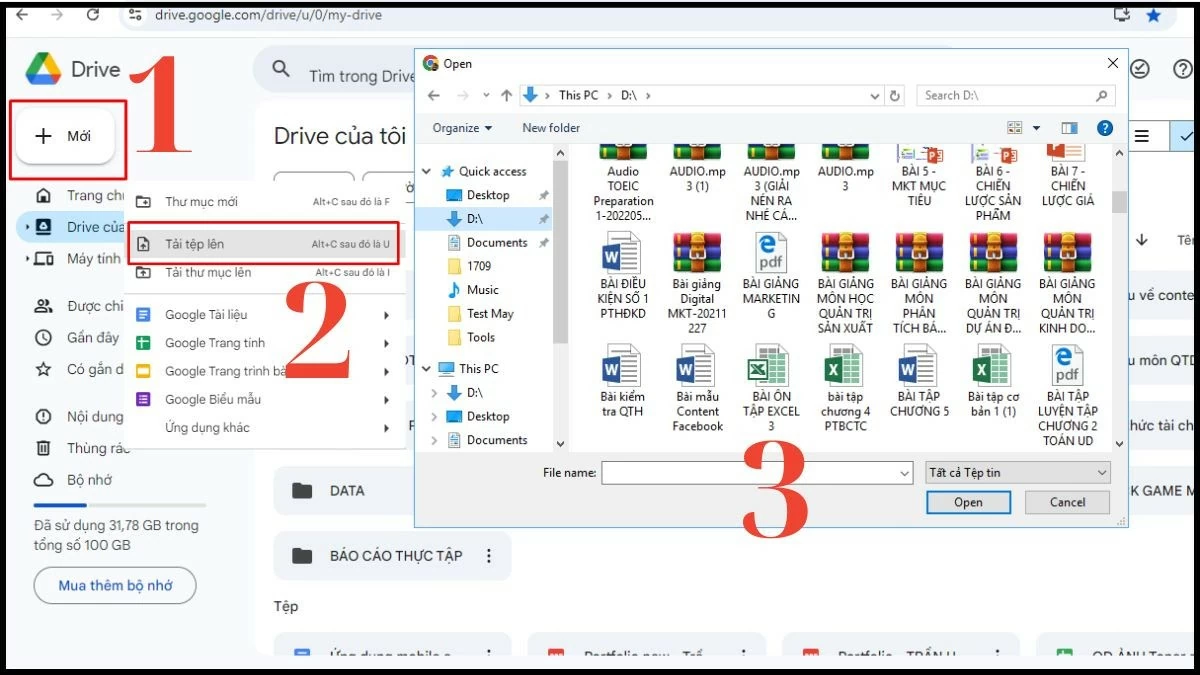Screen dimensions: 1200x675
Task: Click the refresh icon beside the D:\ address bar
Action: tap(895, 95)
